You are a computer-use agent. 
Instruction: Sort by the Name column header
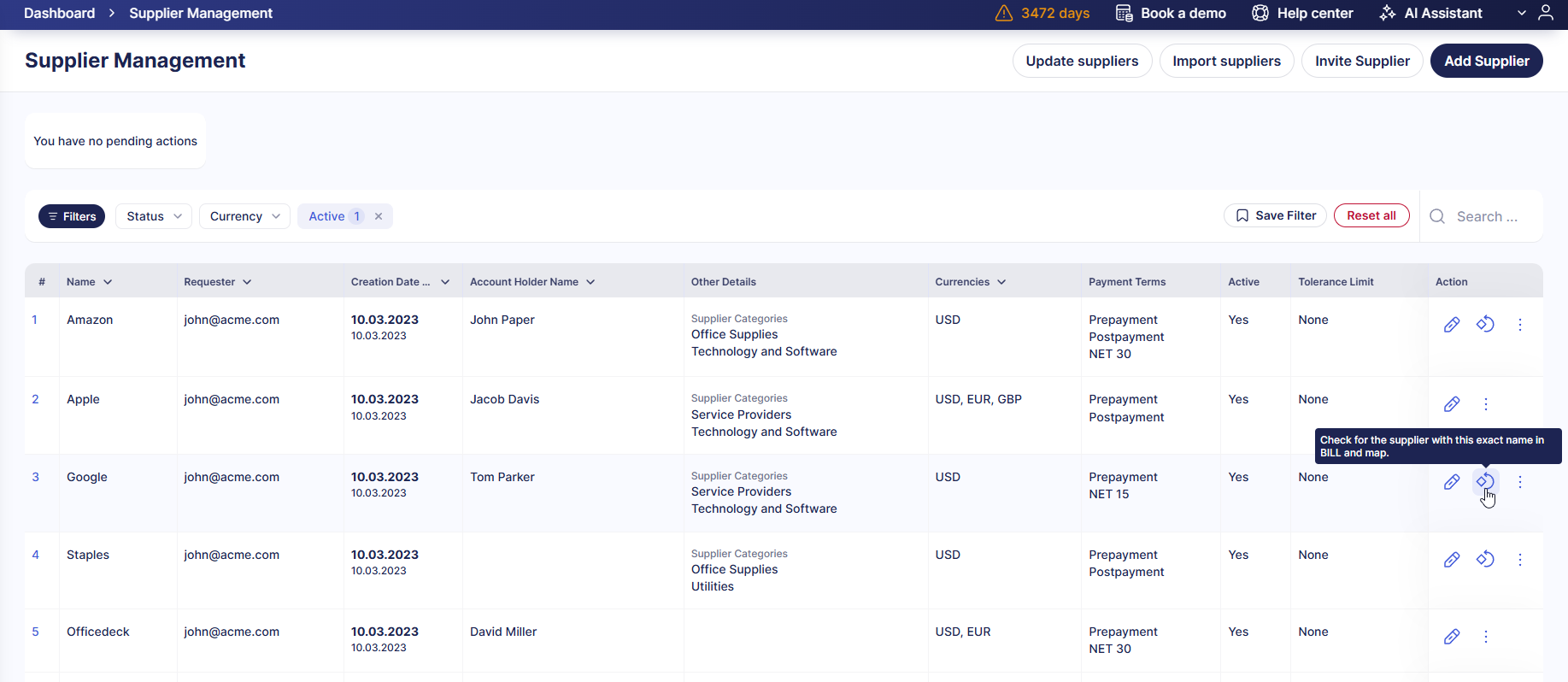[89, 282]
